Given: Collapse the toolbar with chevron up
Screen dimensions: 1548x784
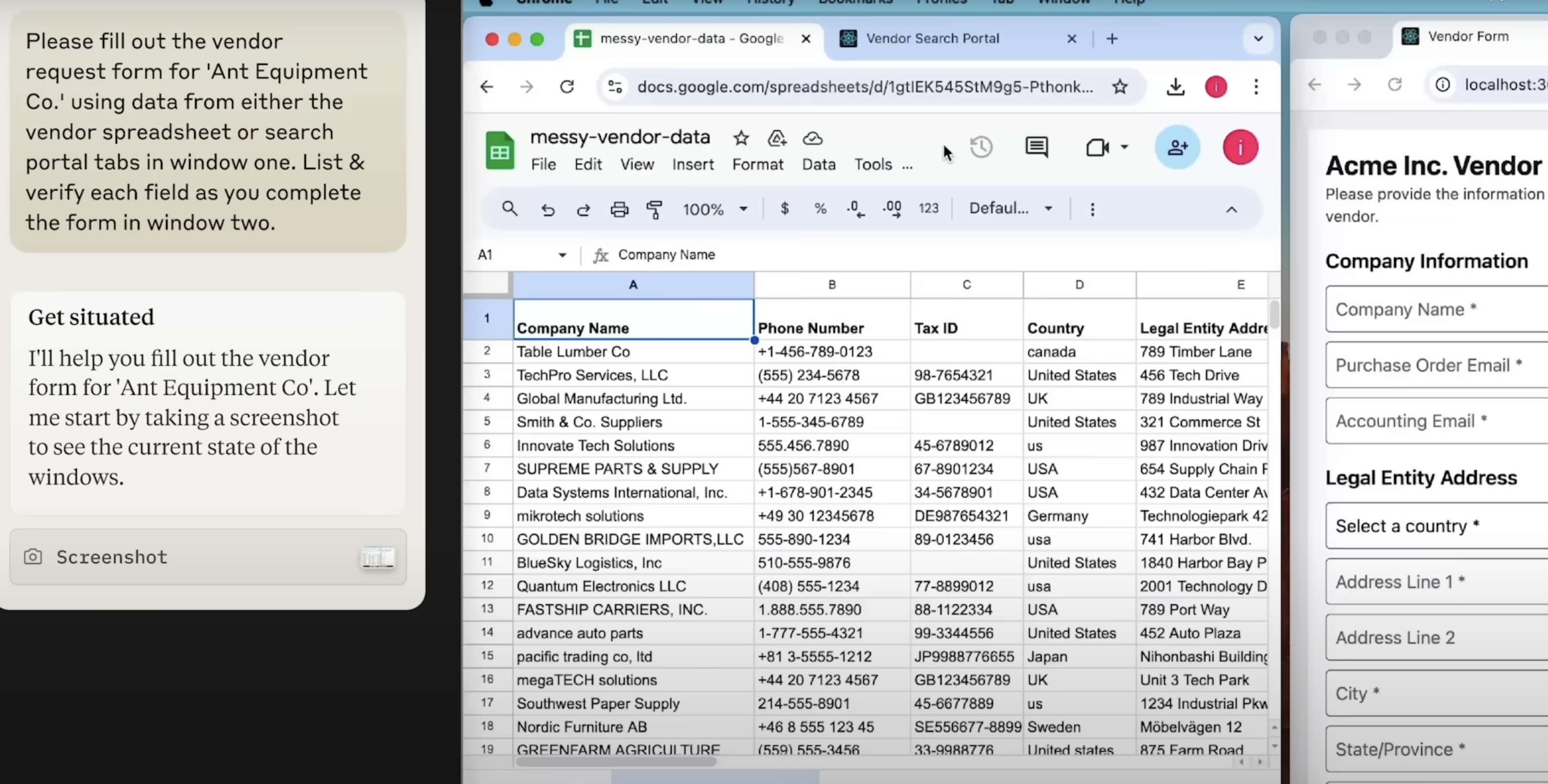Looking at the screenshot, I should (x=1231, y=209).
